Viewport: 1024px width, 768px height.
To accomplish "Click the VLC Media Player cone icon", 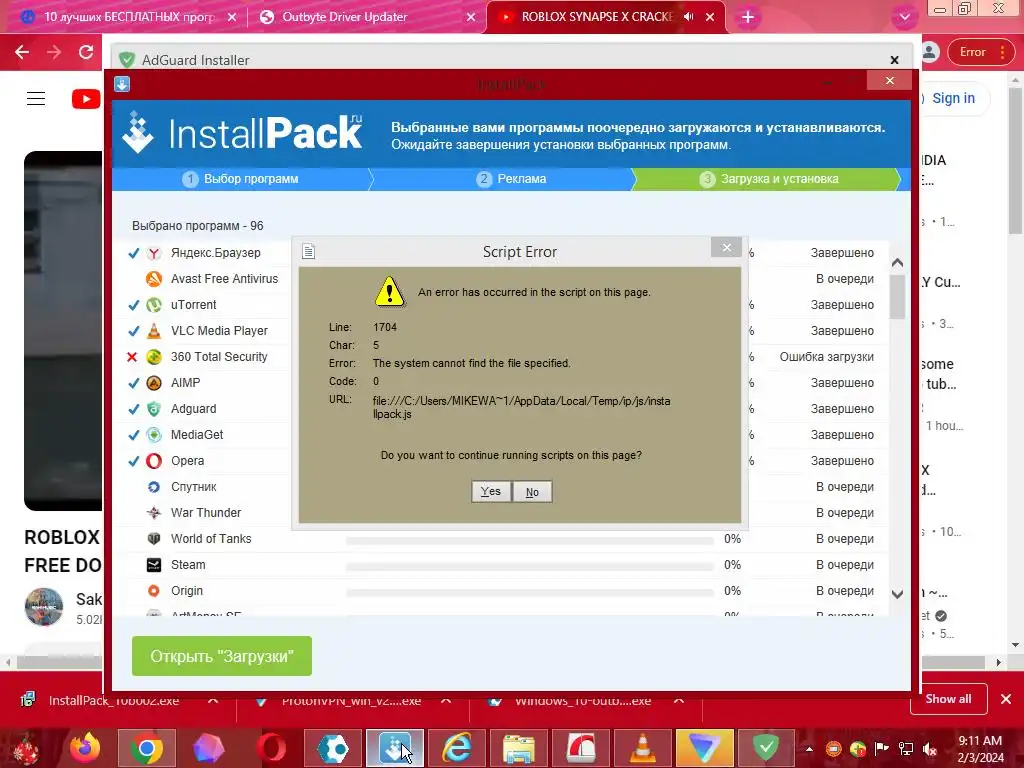I will pyautogui.click(x=153, y=331).
